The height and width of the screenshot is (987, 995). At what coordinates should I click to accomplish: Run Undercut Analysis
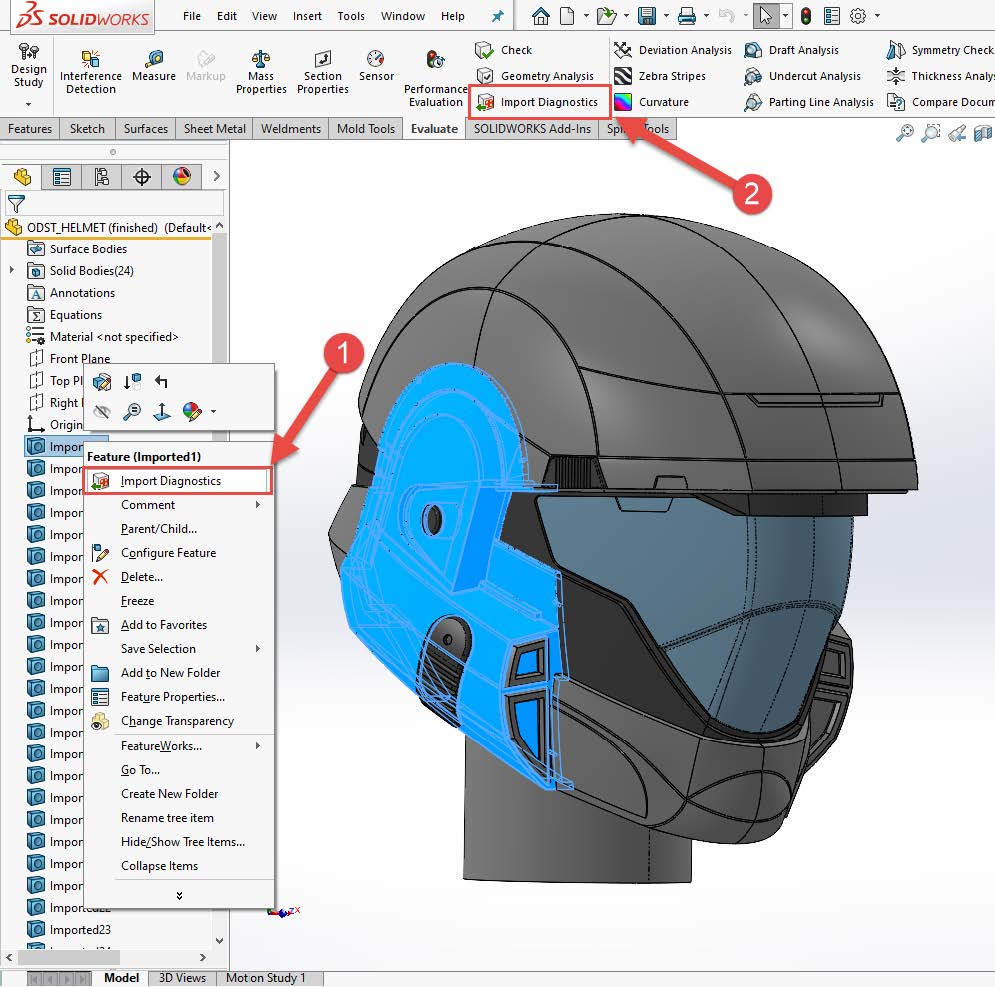[803, 76]
